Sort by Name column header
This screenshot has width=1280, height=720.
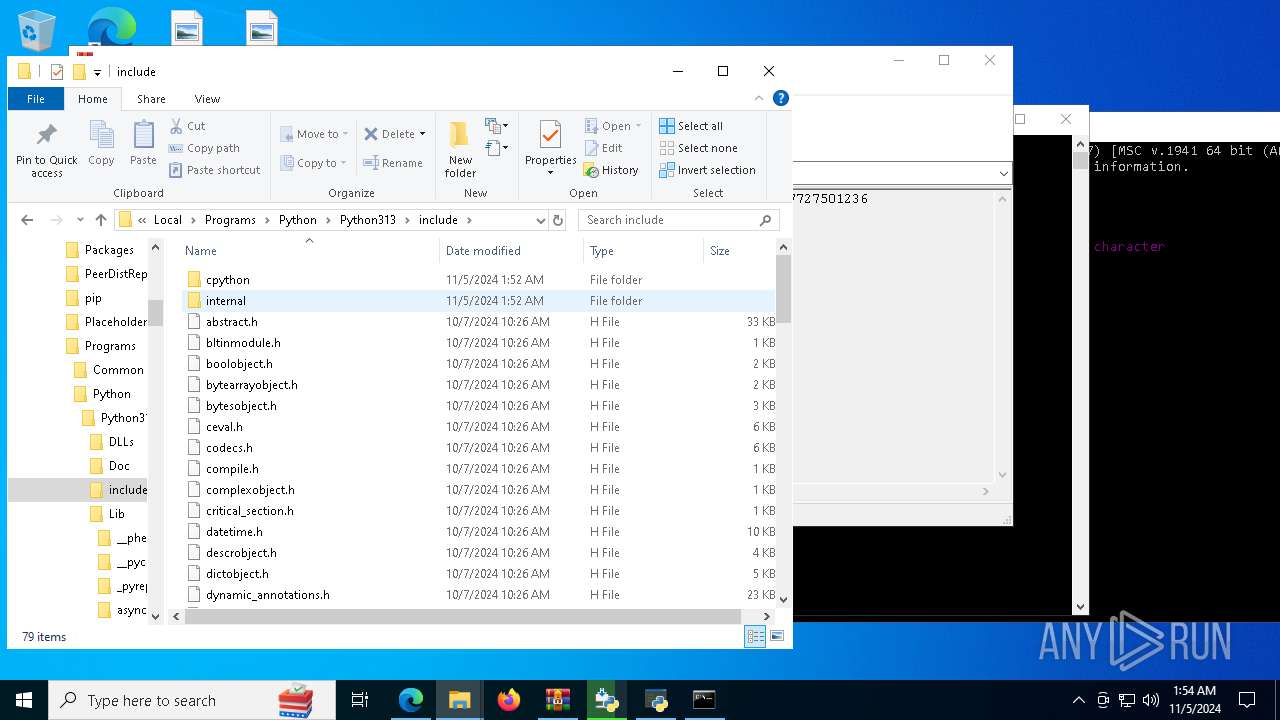(x=310, y=251)
